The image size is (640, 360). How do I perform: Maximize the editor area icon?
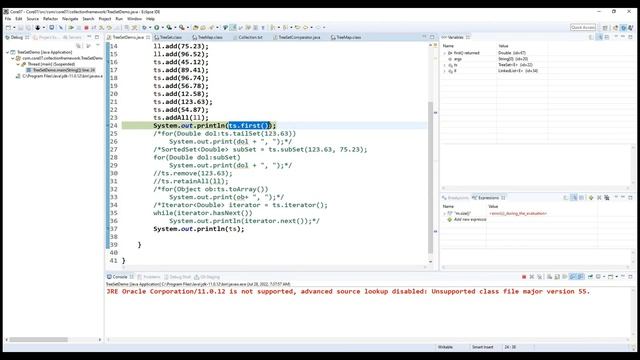point(432,37)
